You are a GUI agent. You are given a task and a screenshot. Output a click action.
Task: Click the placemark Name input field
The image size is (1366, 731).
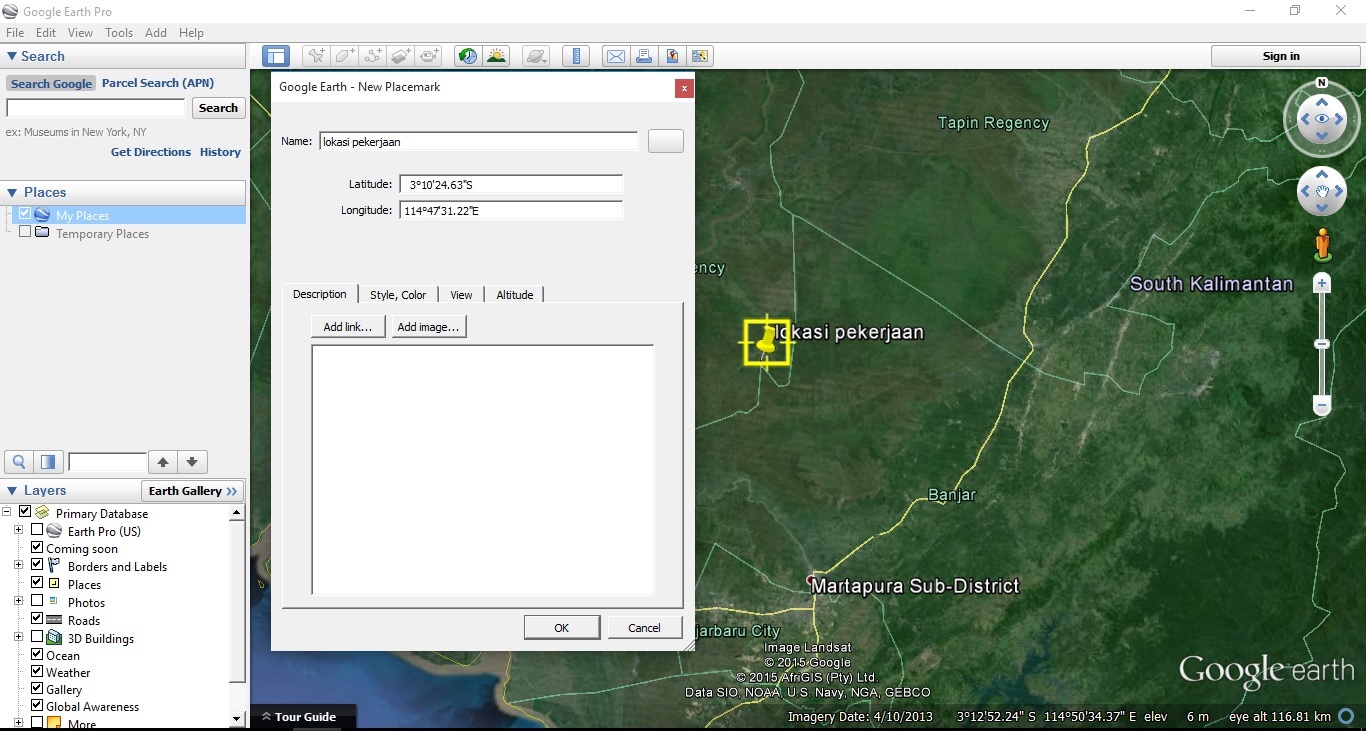(478, 142)
